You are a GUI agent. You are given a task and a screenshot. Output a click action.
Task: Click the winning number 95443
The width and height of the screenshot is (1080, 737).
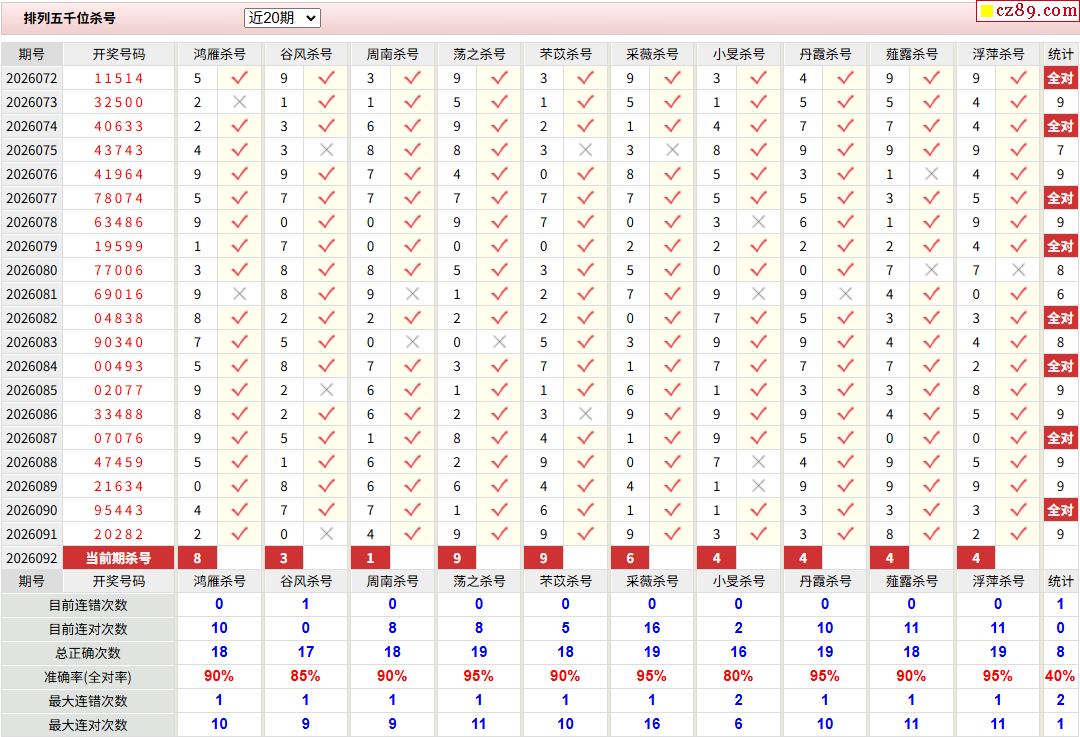click(x=118, y=510)
